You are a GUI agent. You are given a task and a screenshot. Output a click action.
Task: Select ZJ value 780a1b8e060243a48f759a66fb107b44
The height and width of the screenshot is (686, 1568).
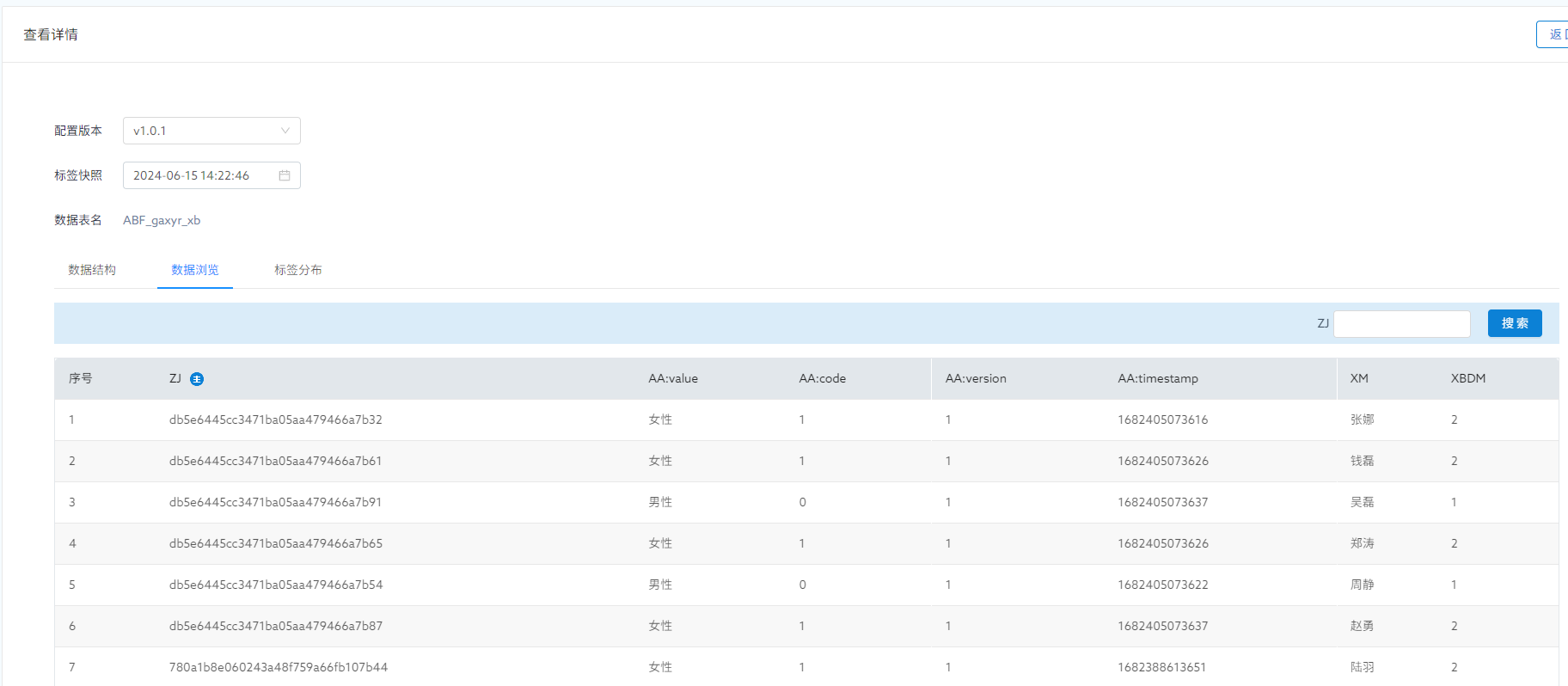pos(279,667)
